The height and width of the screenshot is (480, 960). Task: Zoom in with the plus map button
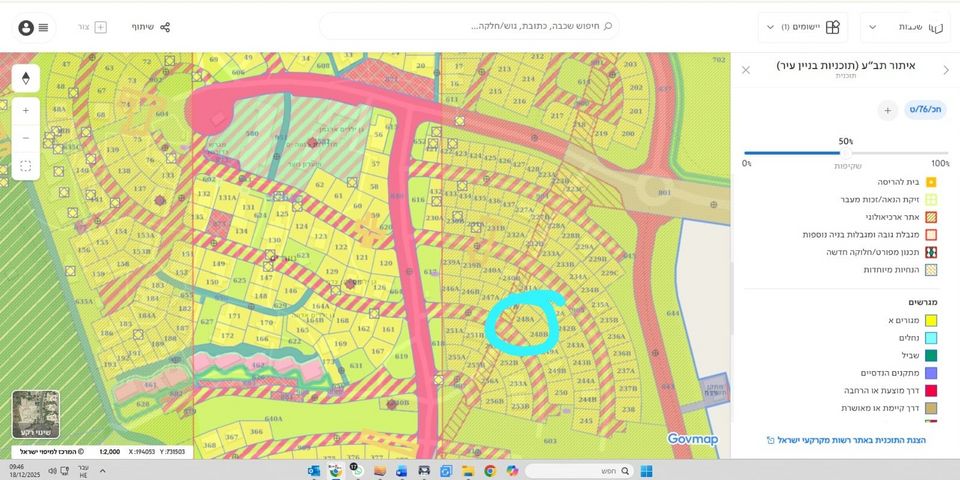[x=25, y=108]
